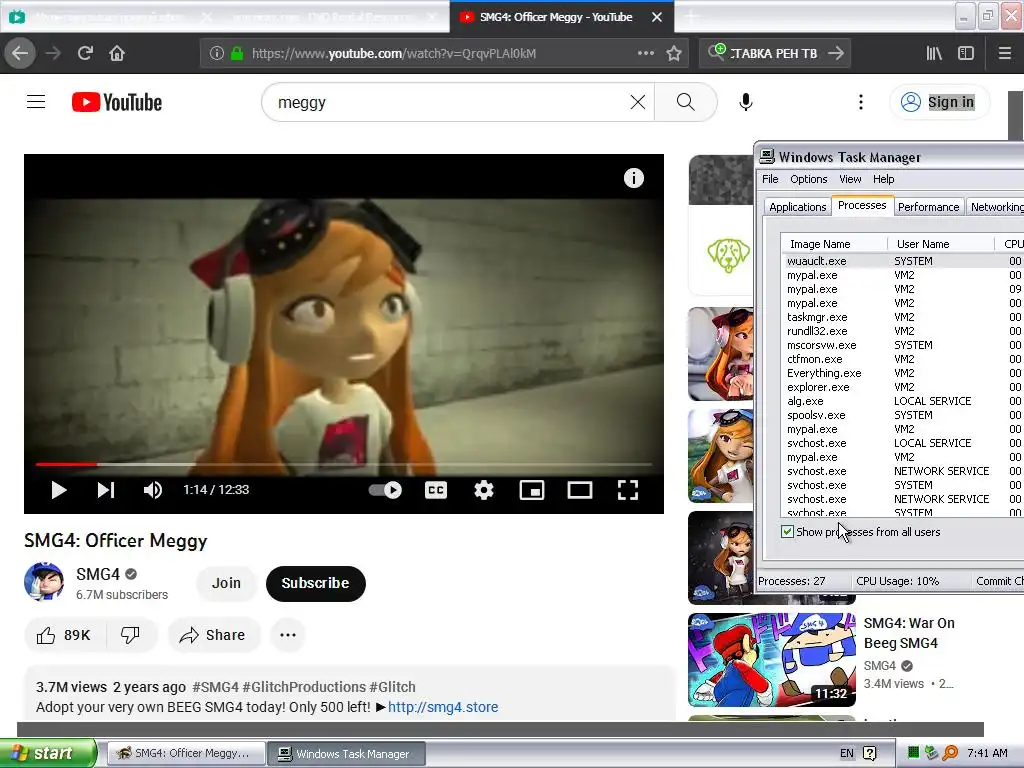1024x768 pixels.
Task: Close the SMG4: Officer Meggy browser tab
Action: [657, 17]
